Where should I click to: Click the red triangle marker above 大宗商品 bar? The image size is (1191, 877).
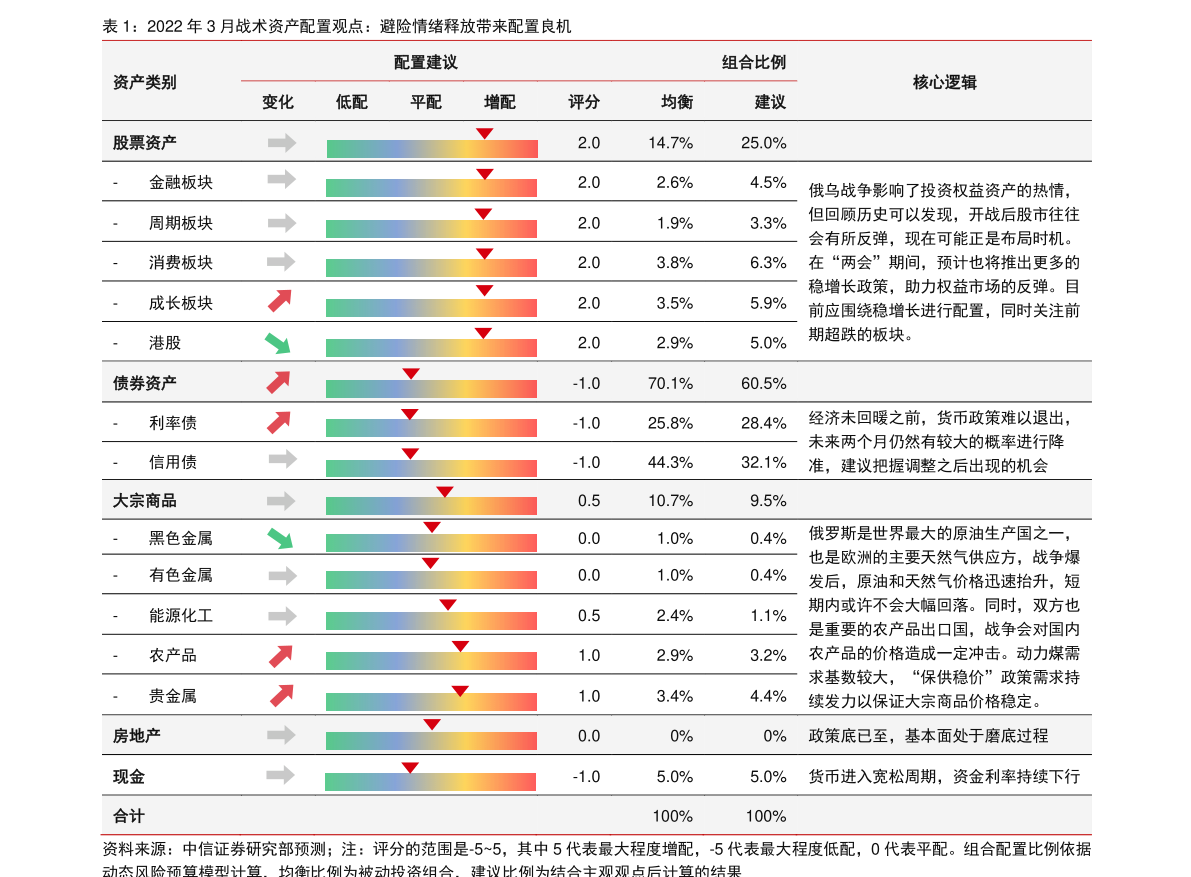click(x=444, y=490)
